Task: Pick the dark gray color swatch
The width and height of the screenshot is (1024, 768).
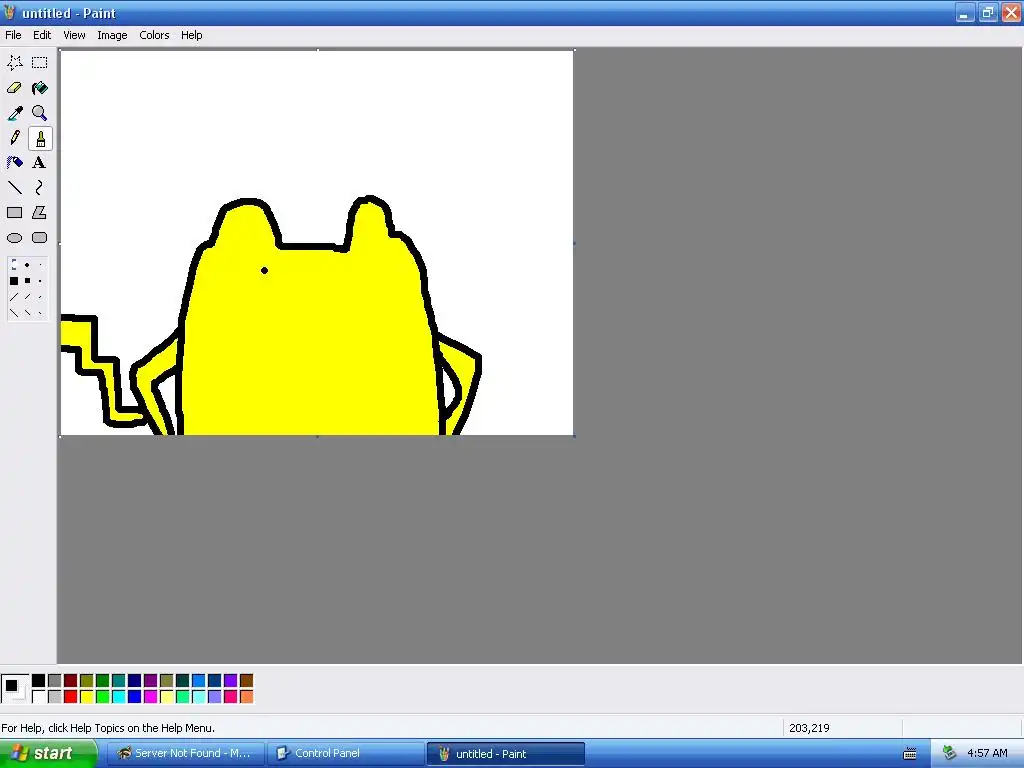Action: [54, 681]
